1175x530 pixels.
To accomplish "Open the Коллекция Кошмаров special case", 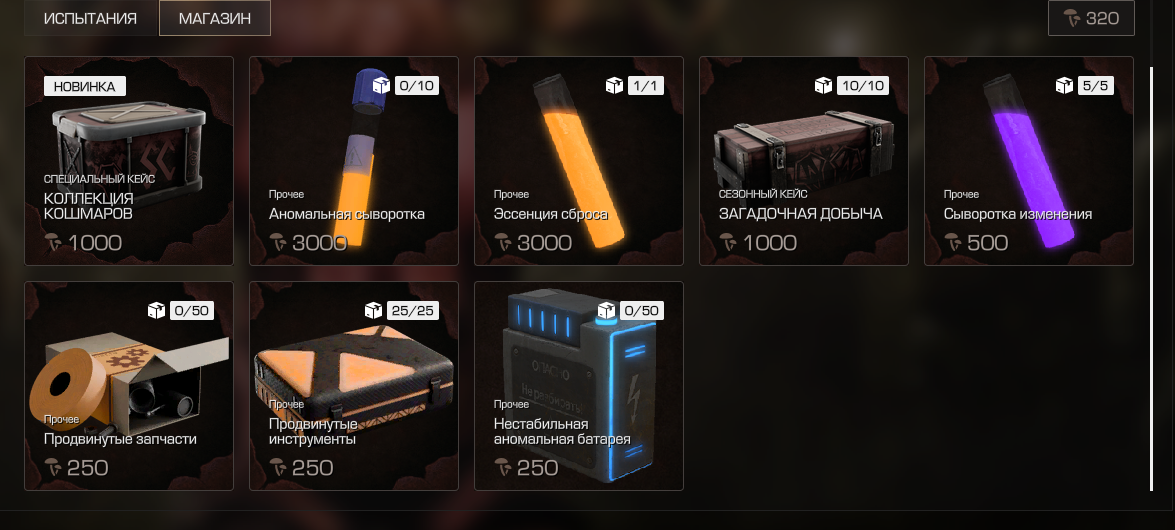I will pos(129,161).
